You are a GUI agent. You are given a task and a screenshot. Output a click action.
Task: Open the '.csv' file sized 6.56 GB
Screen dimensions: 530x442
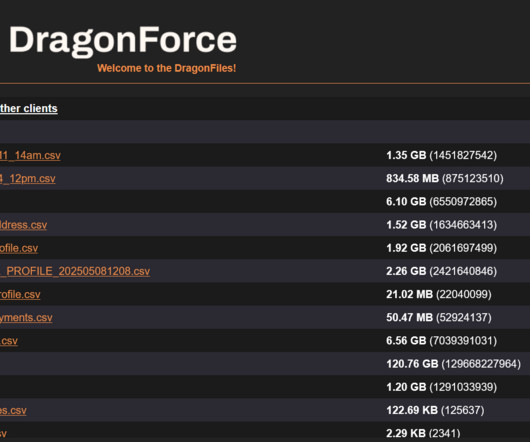click(9, 341)
